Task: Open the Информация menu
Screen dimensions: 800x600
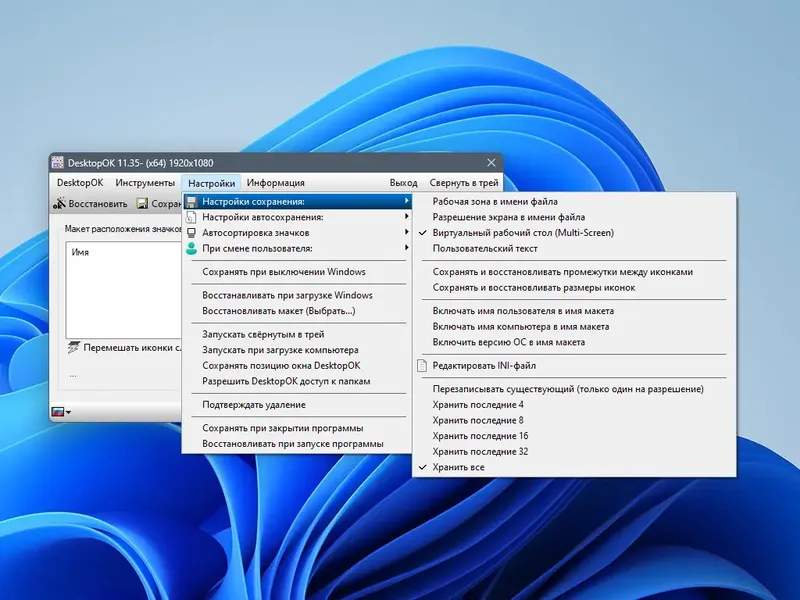Action: 276,183
